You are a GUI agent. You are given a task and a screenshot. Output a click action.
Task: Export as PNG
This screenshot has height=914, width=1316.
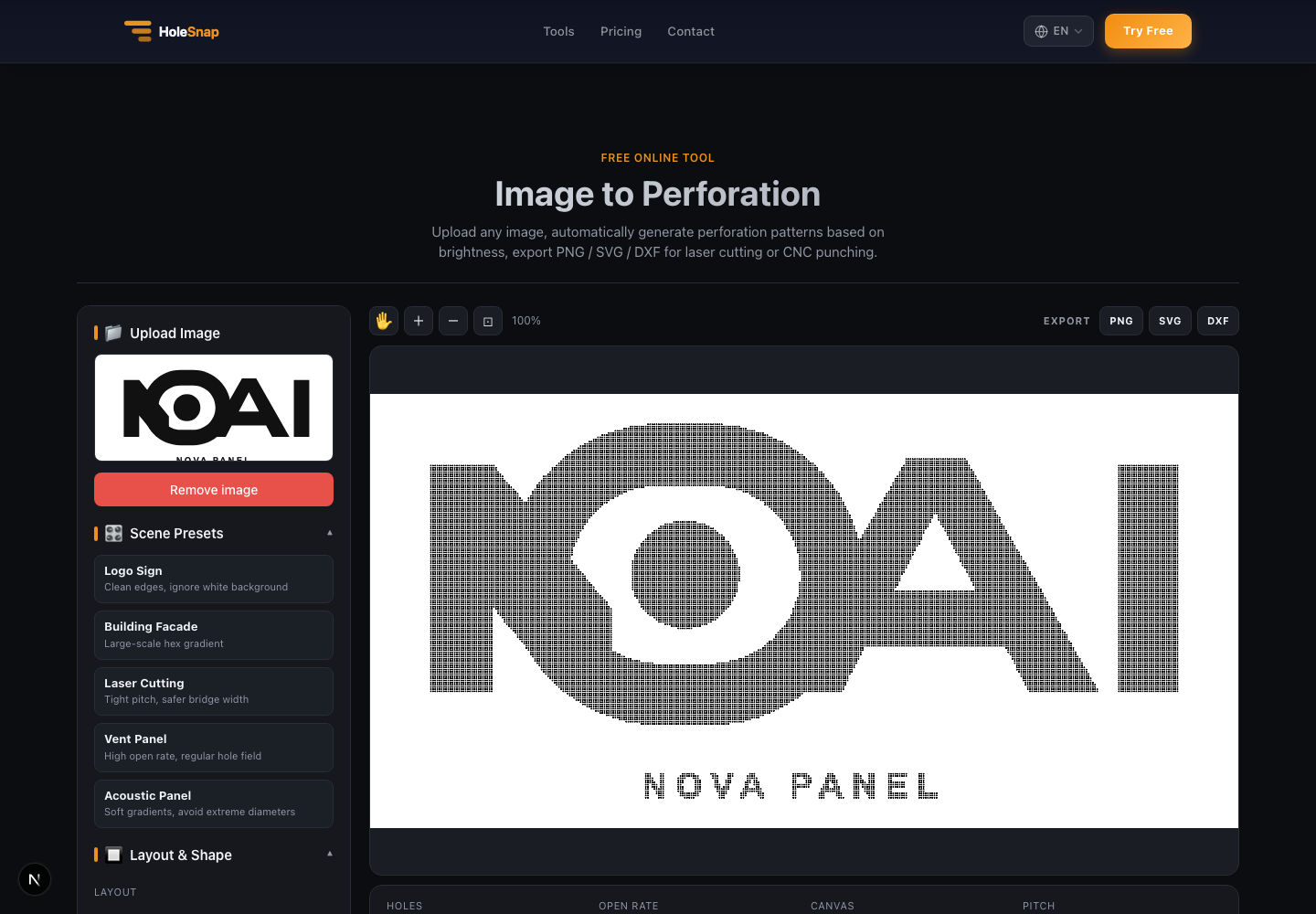click(x=1121, y=321)
